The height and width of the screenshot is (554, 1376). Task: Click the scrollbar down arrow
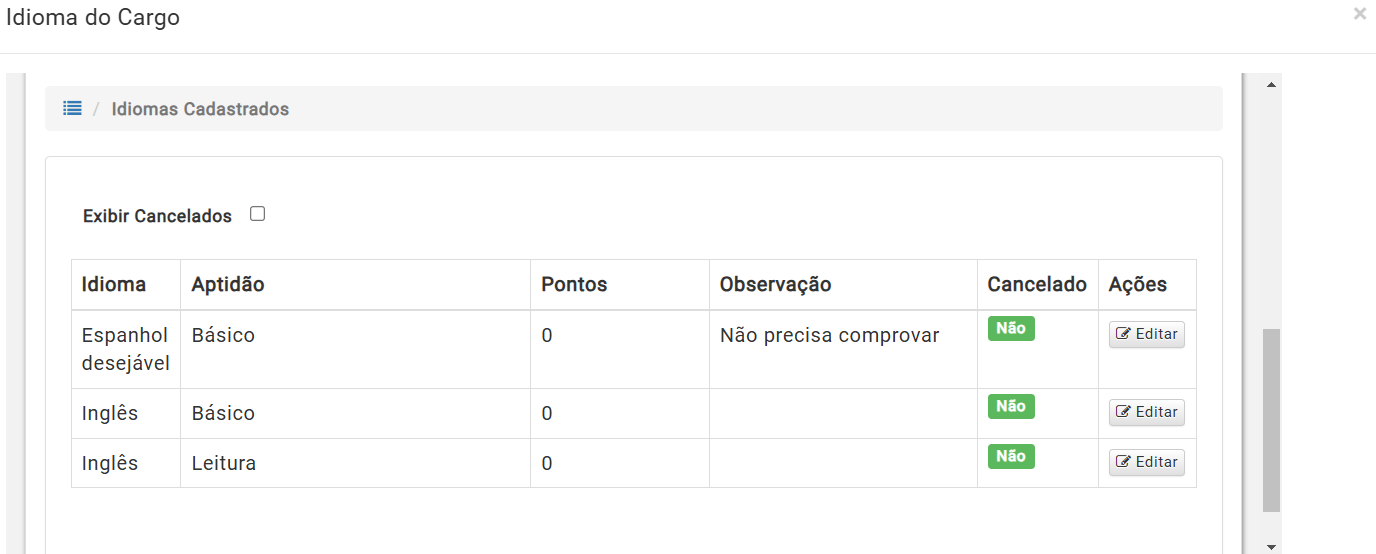[x=1271, y=546]
